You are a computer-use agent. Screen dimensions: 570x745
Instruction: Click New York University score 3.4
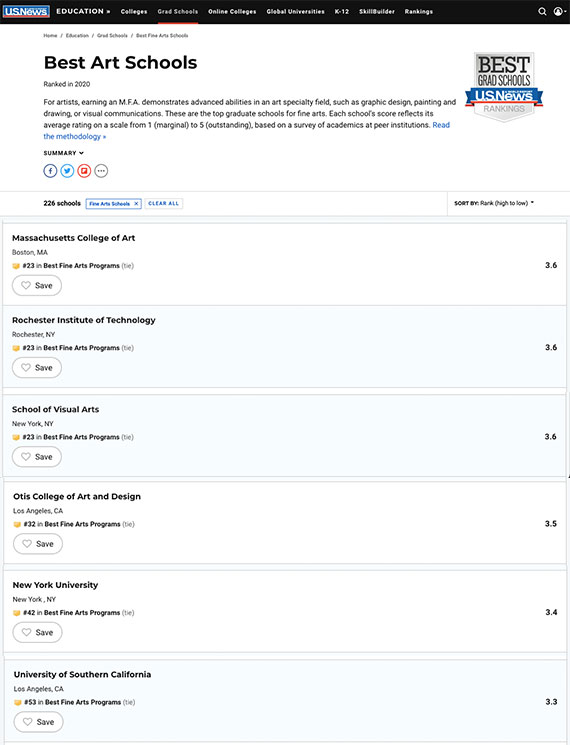click(551, 612)
